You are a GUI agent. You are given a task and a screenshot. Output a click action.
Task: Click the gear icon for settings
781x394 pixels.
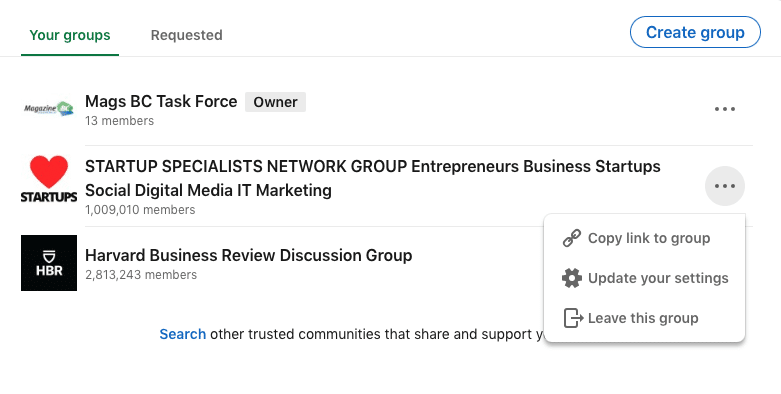[572, 278]
